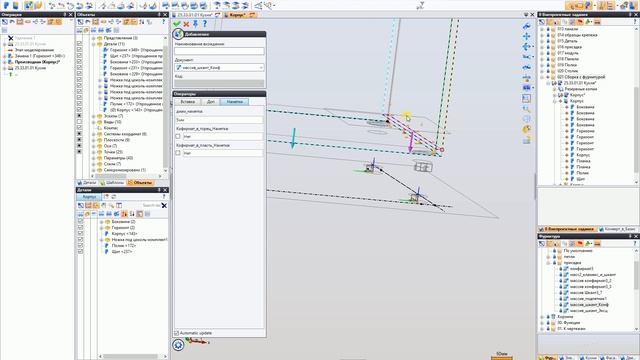Expand the Корзина node in the Фурнитура panel
This screenshot has width=640, height=360.
[542, 317]
